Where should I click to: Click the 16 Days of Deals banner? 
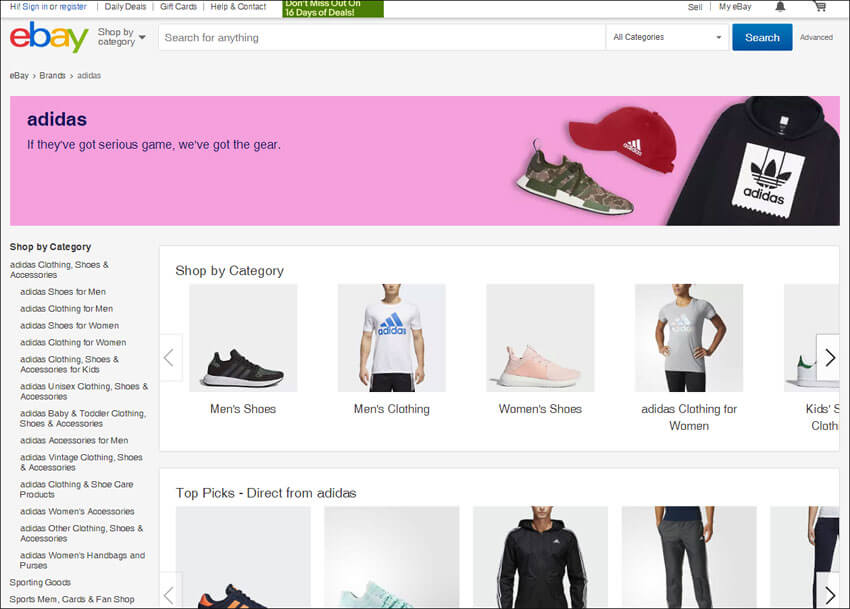(333, 8)
